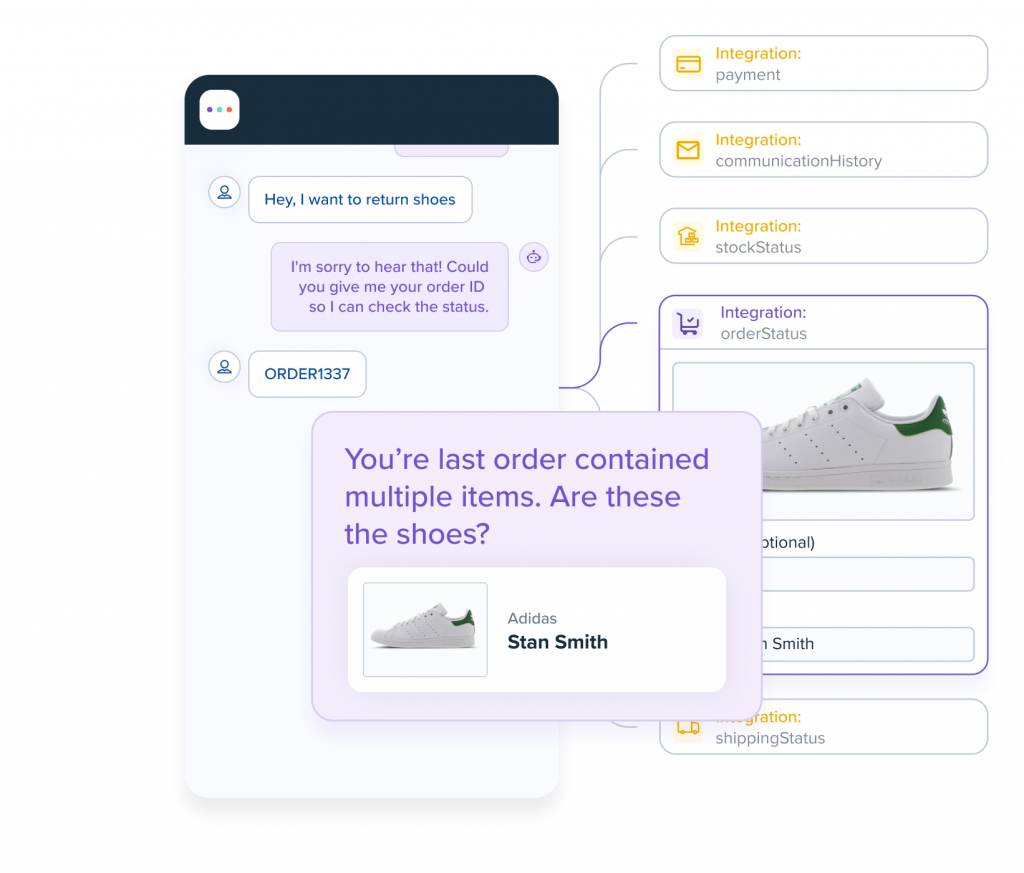Click the shopping cart icon for orderStatus

pyautogui.click(x=688, y=323)
